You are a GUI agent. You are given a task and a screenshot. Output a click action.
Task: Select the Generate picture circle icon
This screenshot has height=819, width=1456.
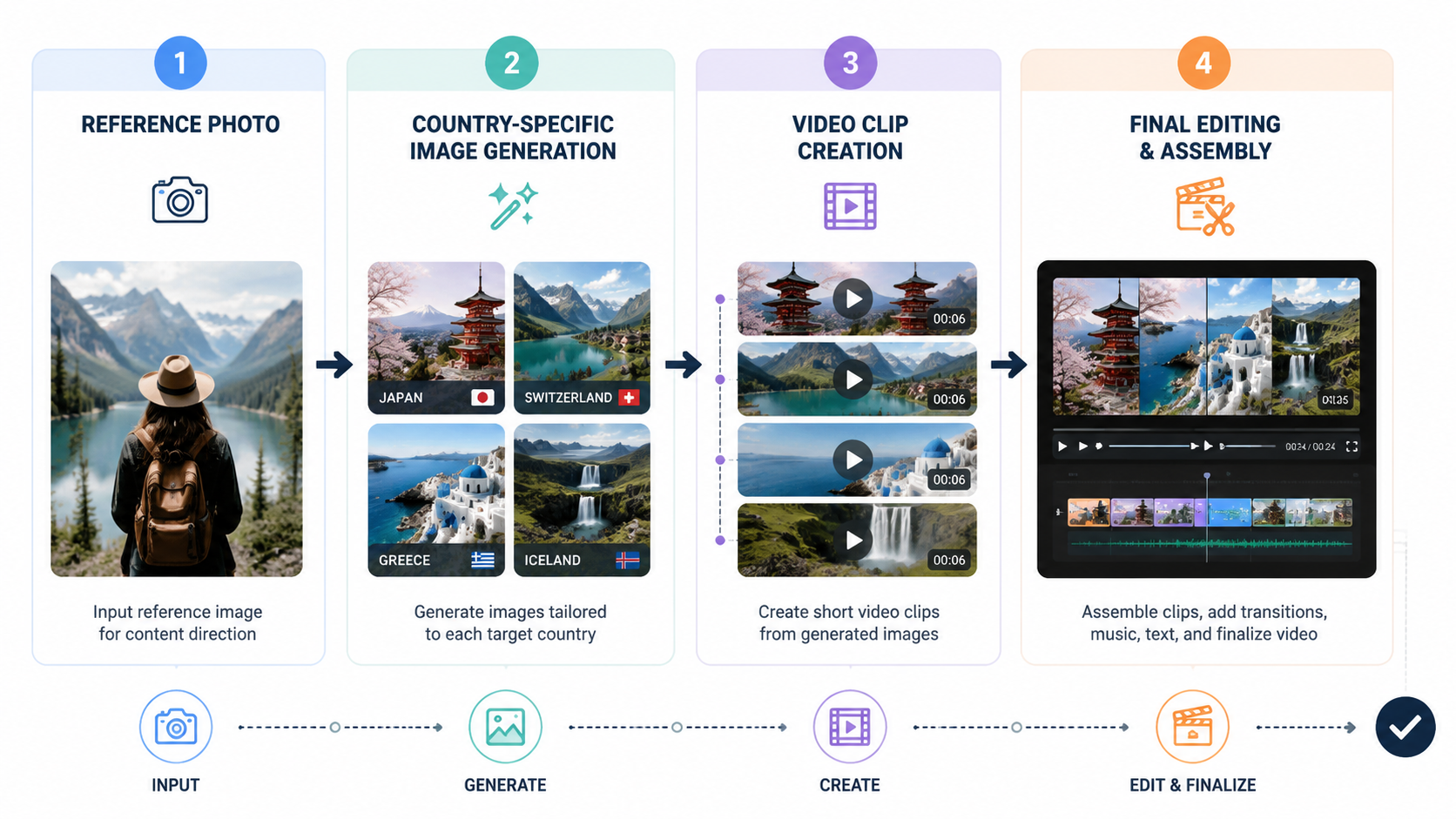[505, 727]
